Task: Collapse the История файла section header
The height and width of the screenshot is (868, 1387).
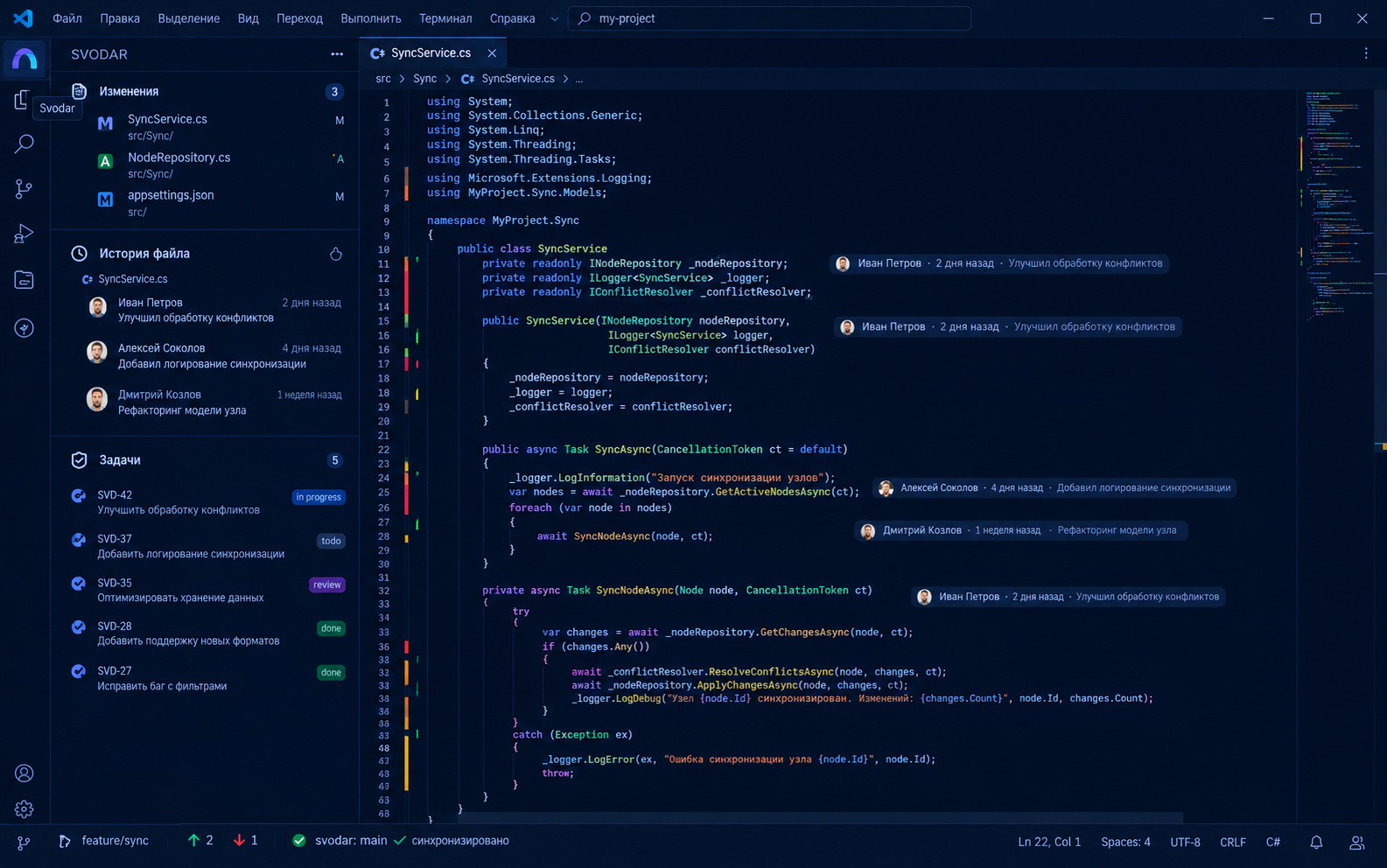Action: (x=207, y=254)
